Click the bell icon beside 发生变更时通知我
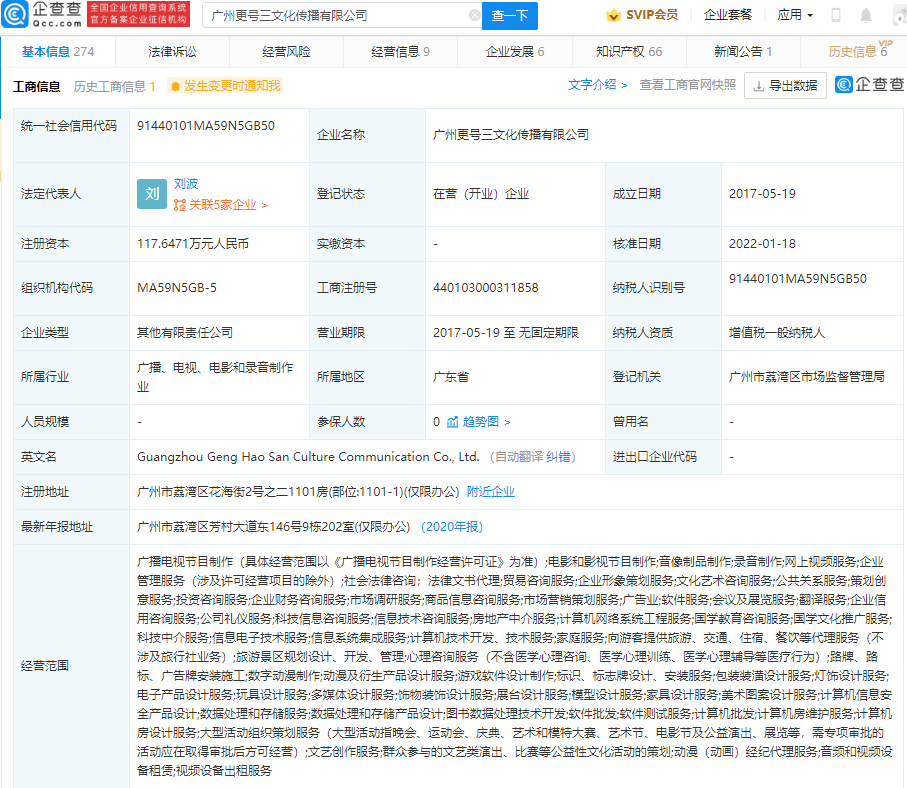This screenshot has width=907, height=788. pos(175,86)
